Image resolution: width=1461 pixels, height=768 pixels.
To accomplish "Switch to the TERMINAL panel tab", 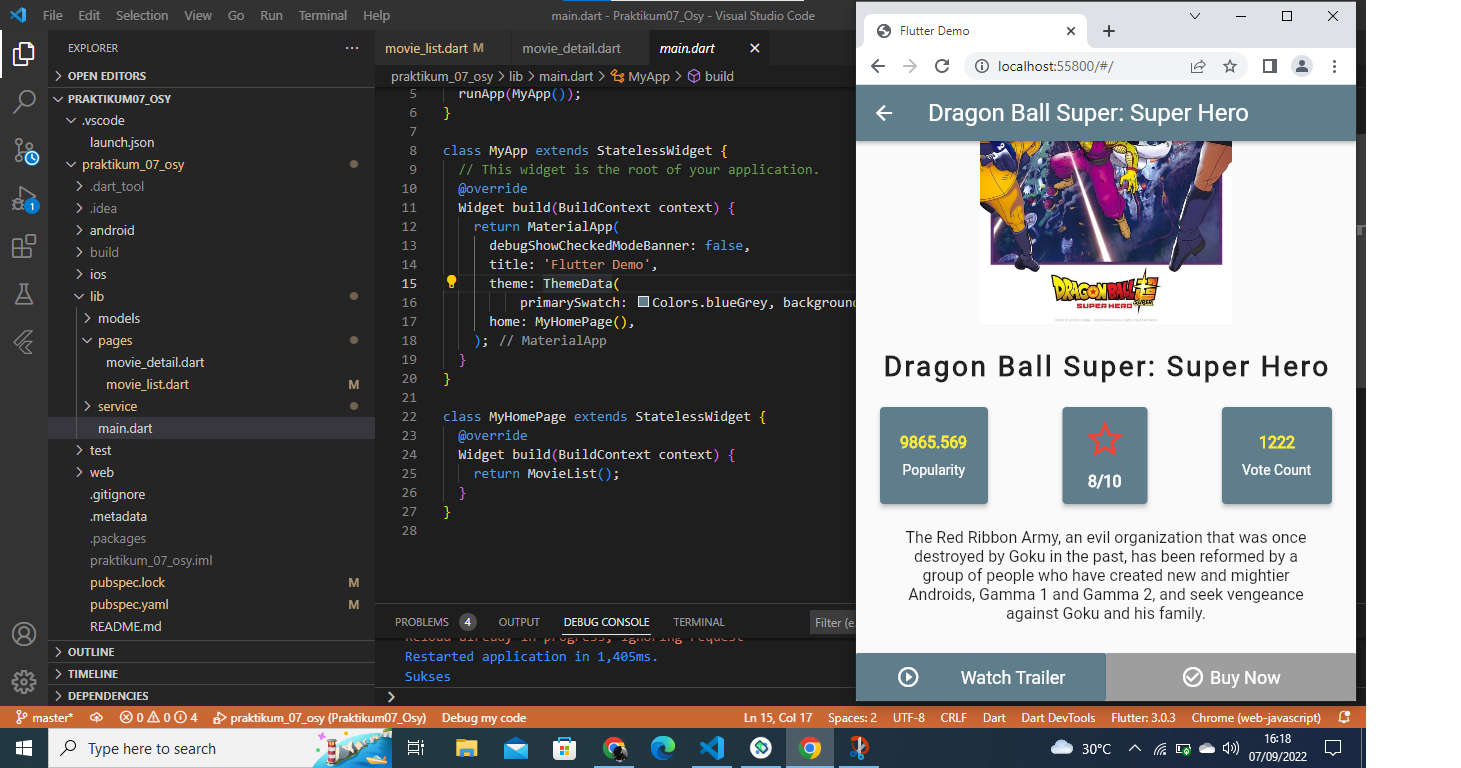I will coord(699,622).
